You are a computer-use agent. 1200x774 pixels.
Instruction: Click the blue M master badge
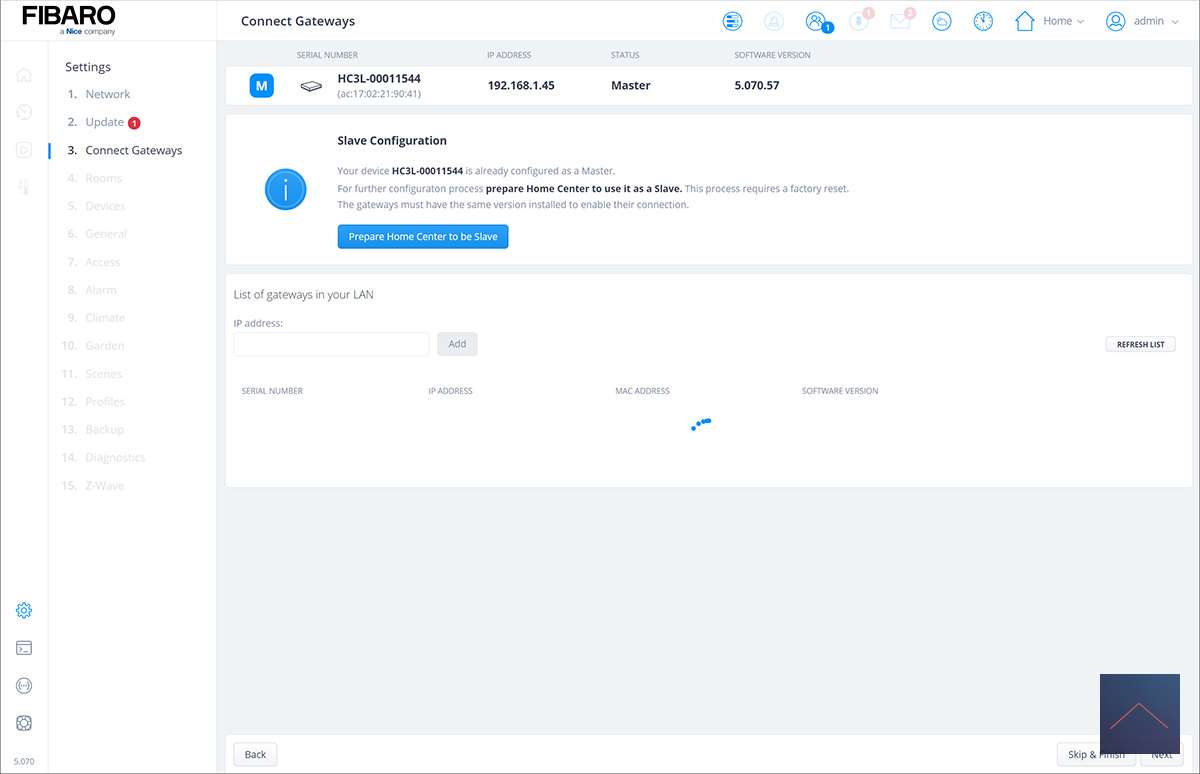coord(261,86)
